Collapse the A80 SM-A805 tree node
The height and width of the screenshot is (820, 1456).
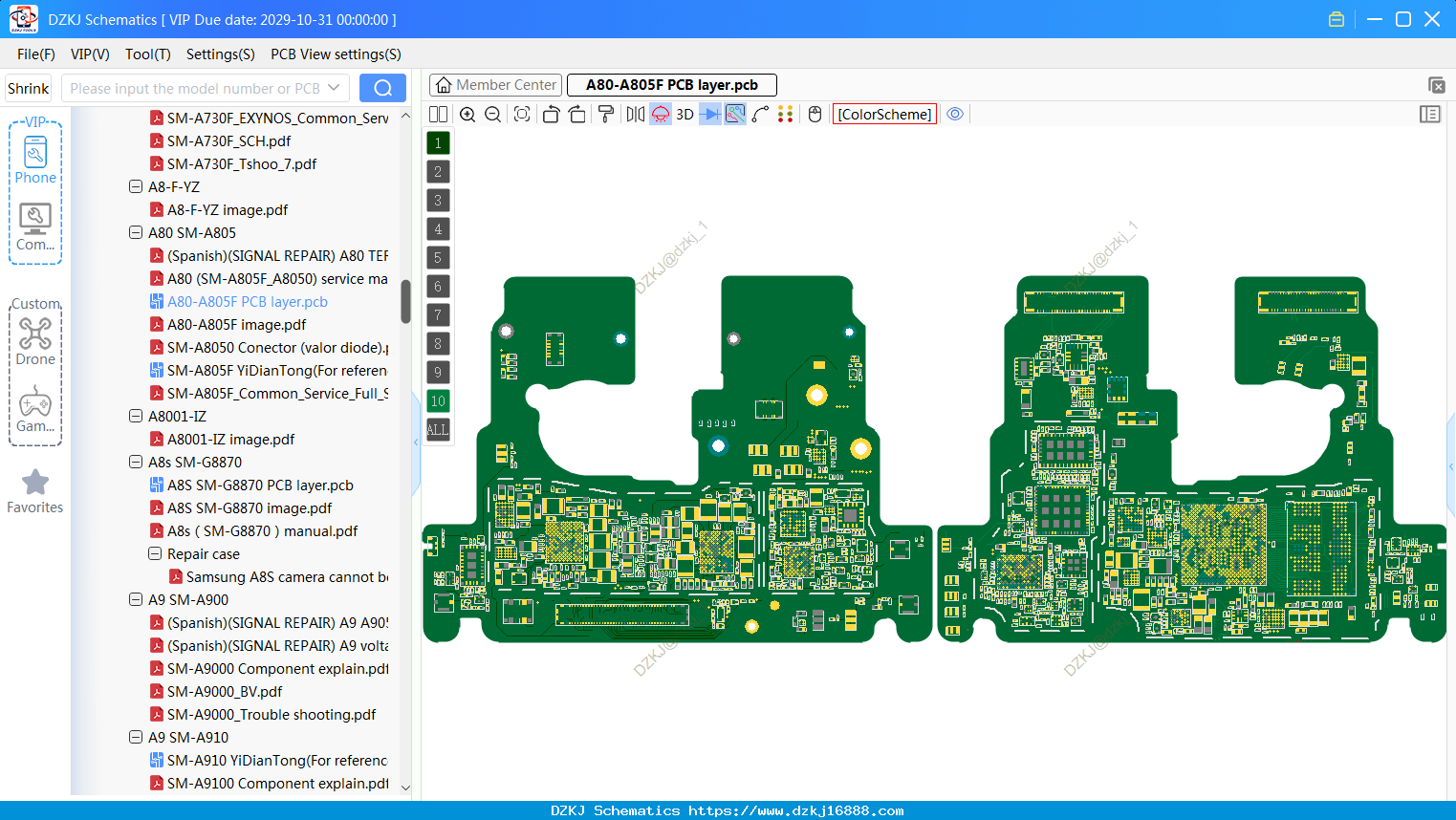[136, 232]
